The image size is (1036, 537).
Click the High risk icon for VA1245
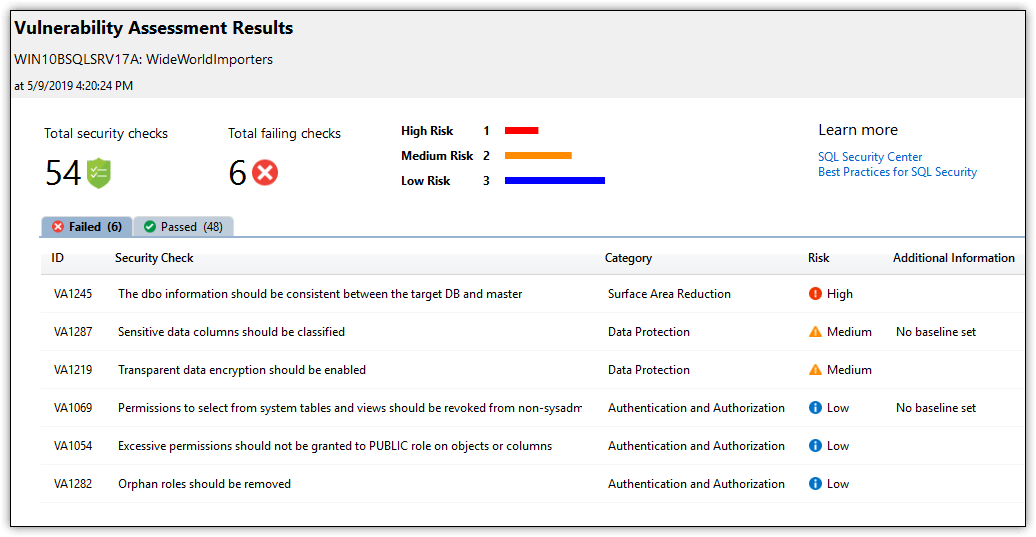click(815, 294)
